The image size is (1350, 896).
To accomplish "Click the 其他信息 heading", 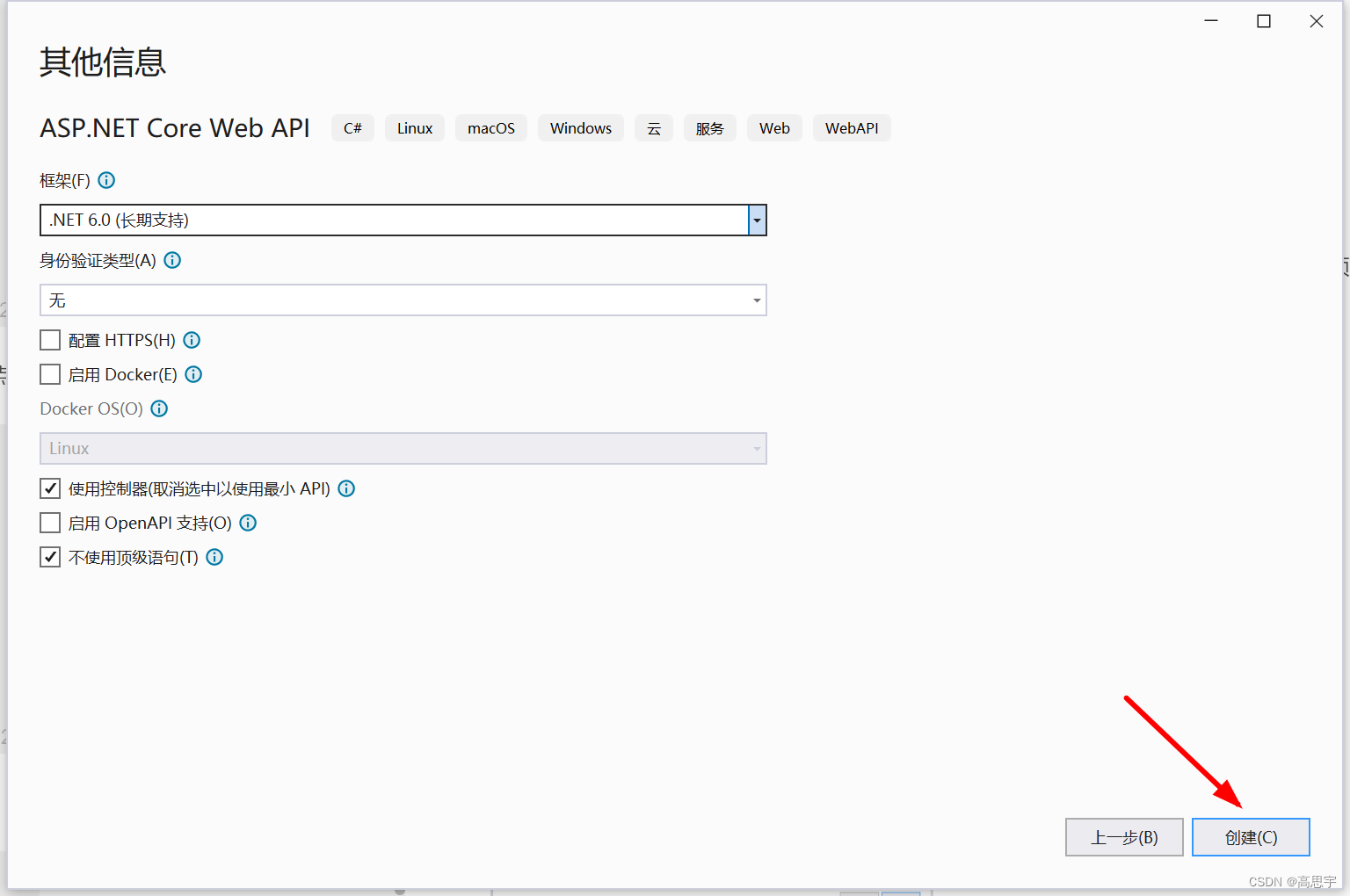I will (103, 62).
